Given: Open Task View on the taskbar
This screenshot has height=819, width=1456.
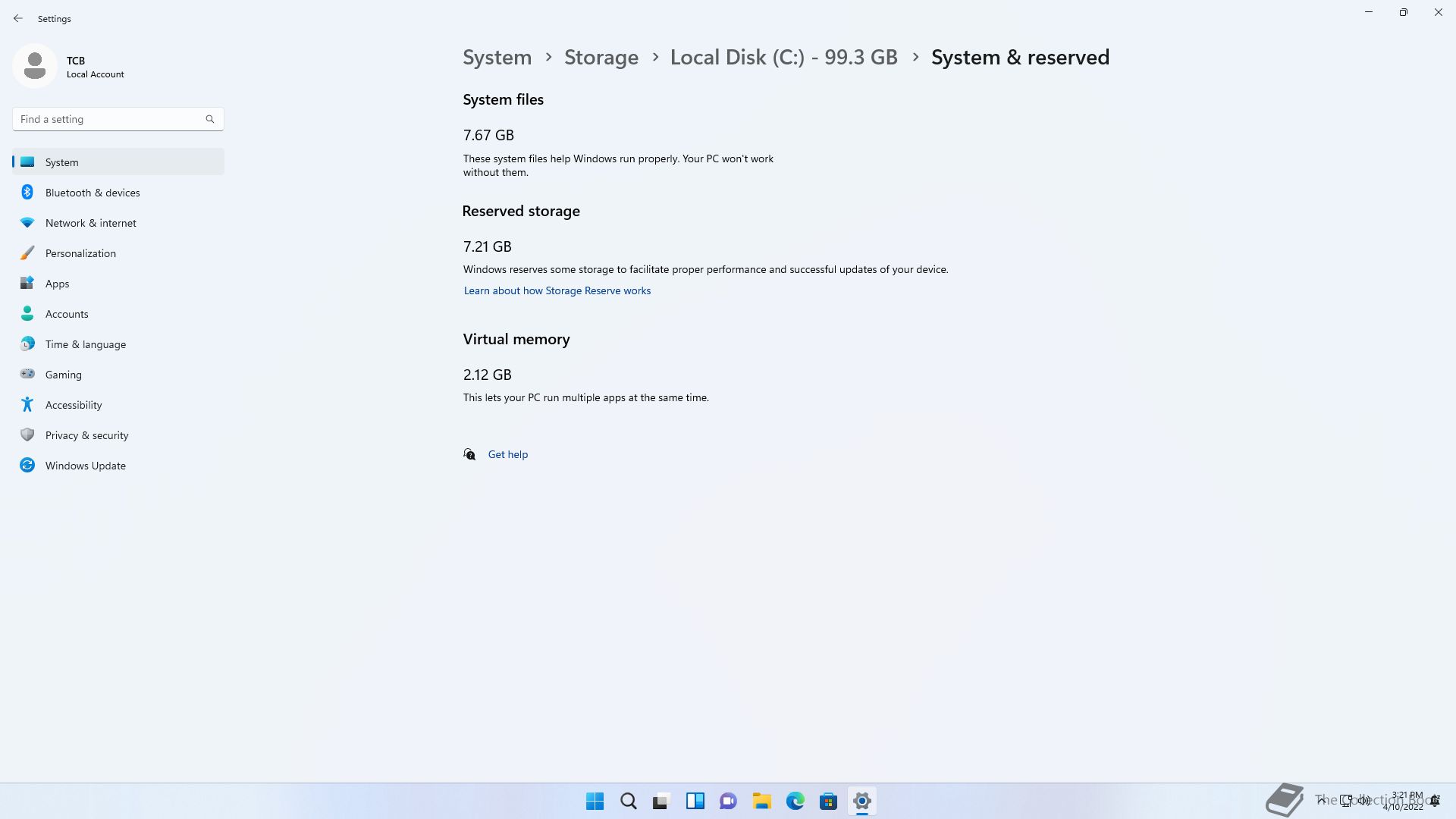Looking at the screenshot, I should coord(662,801).
